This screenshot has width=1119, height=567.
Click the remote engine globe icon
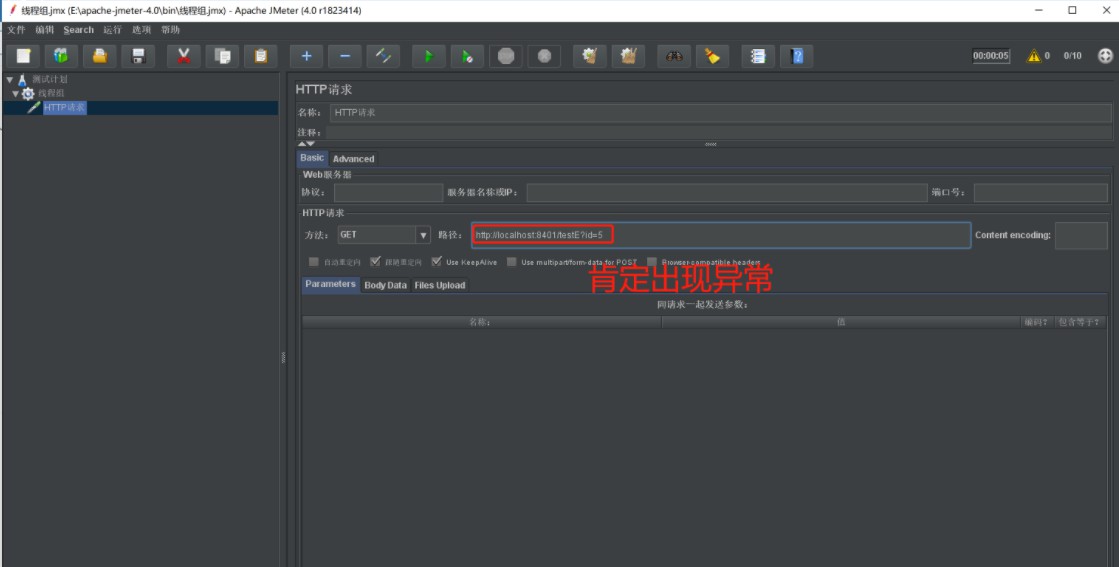[x=1105, y=56]
